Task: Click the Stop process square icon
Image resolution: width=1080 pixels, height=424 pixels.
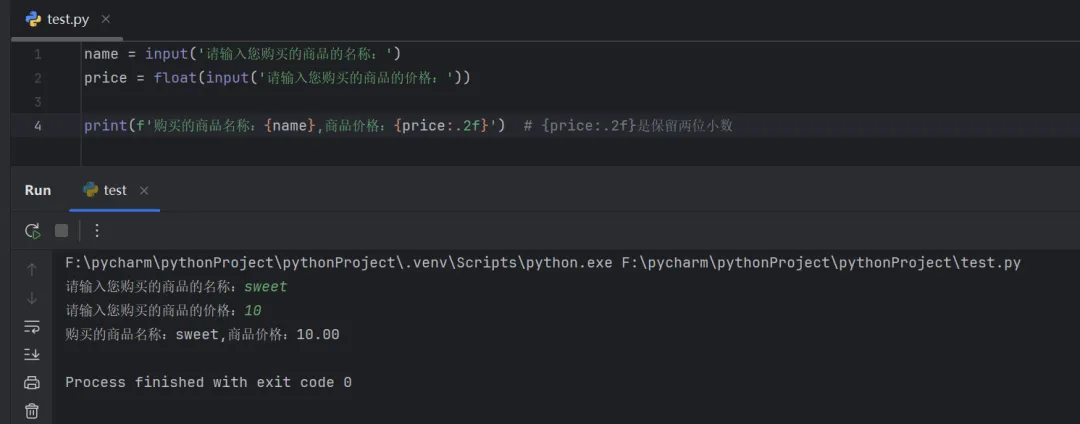Action: (x=61, y=231)
